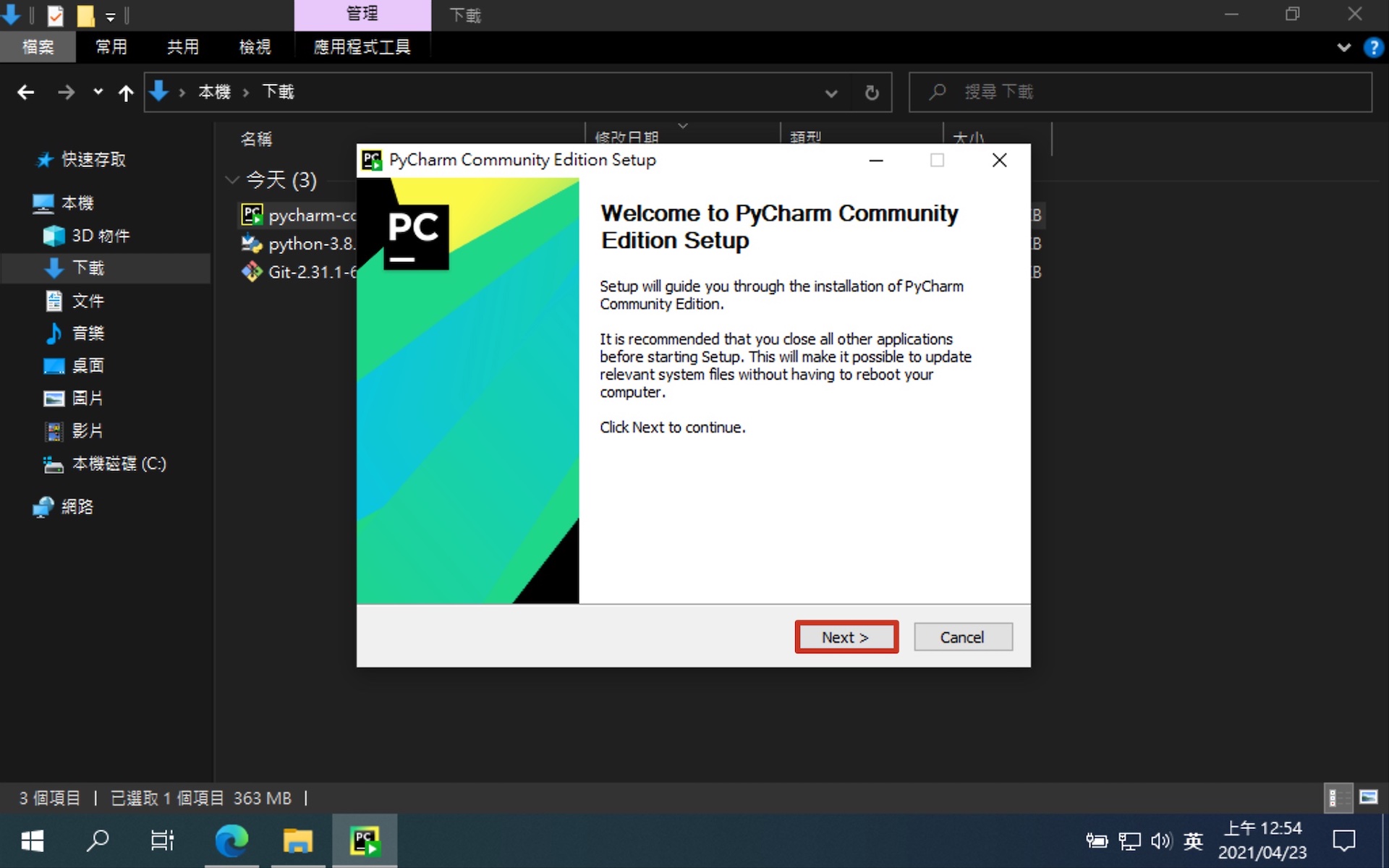Switch to details view layout icon

pos(1338,798)
